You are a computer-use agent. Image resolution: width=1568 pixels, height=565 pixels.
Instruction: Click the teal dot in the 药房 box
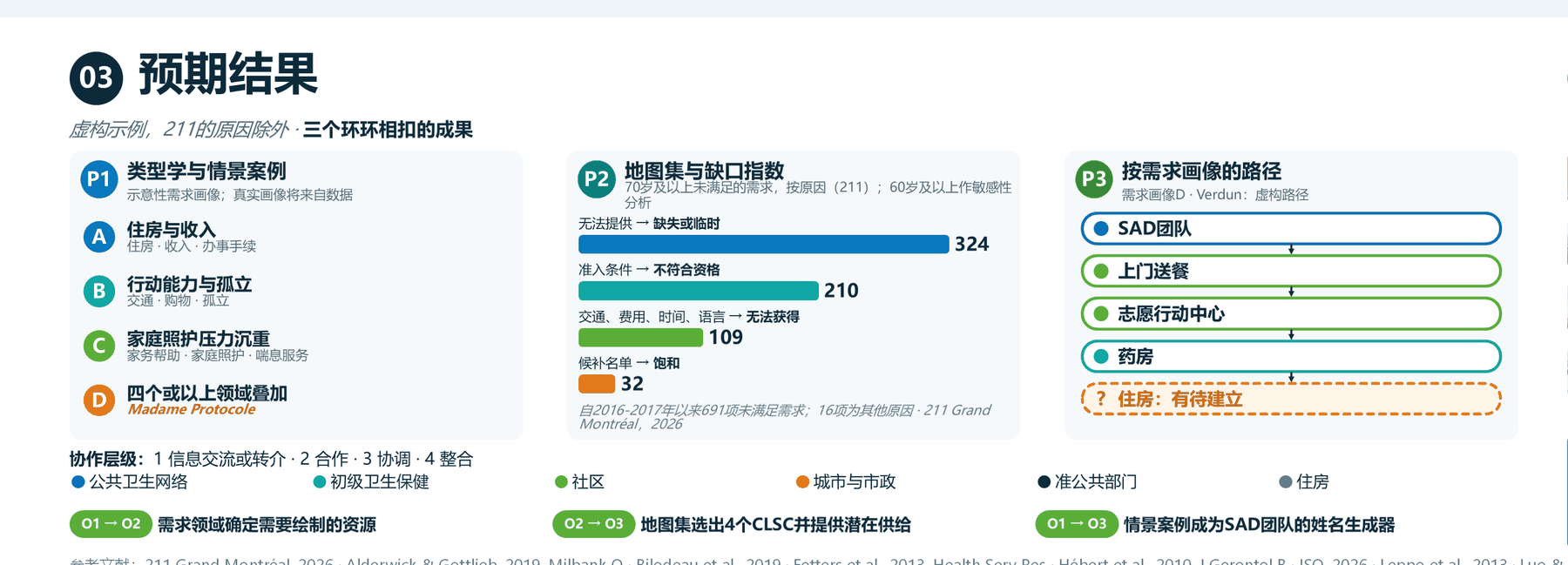point(1101,356)
